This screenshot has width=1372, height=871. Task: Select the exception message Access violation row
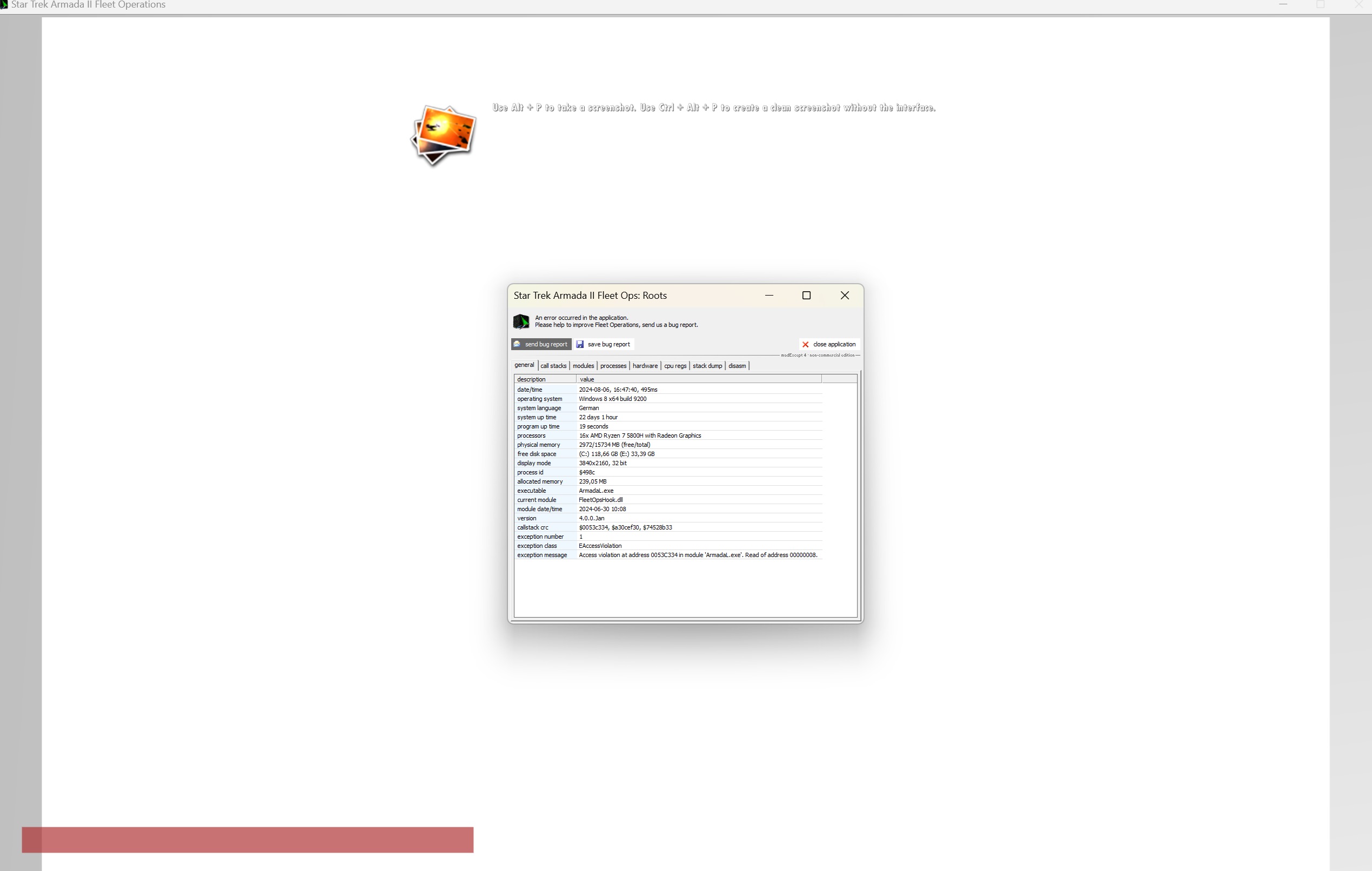[x=668, y=555]
